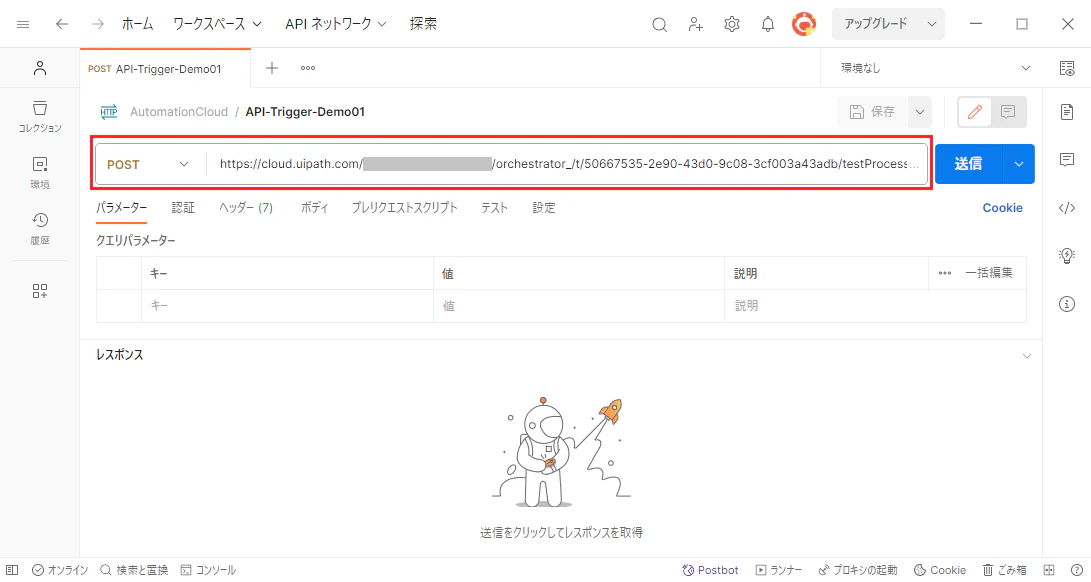Open the 送信 options dropdown arrow
Viewport: 1091px width, 582px height.
pyautogui.click(x=1019, y=164)
